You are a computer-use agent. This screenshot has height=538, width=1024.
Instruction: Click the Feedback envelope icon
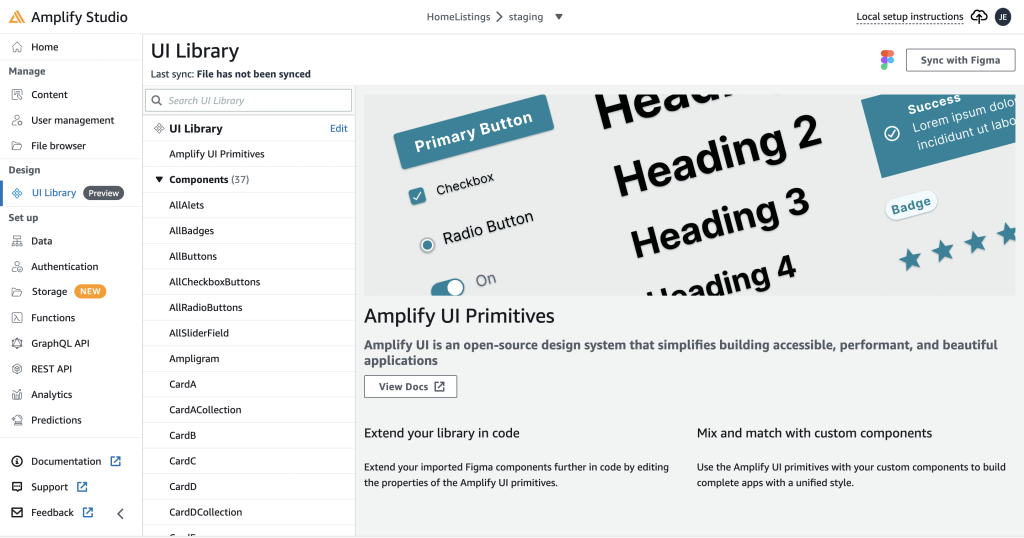click(17, 513)
